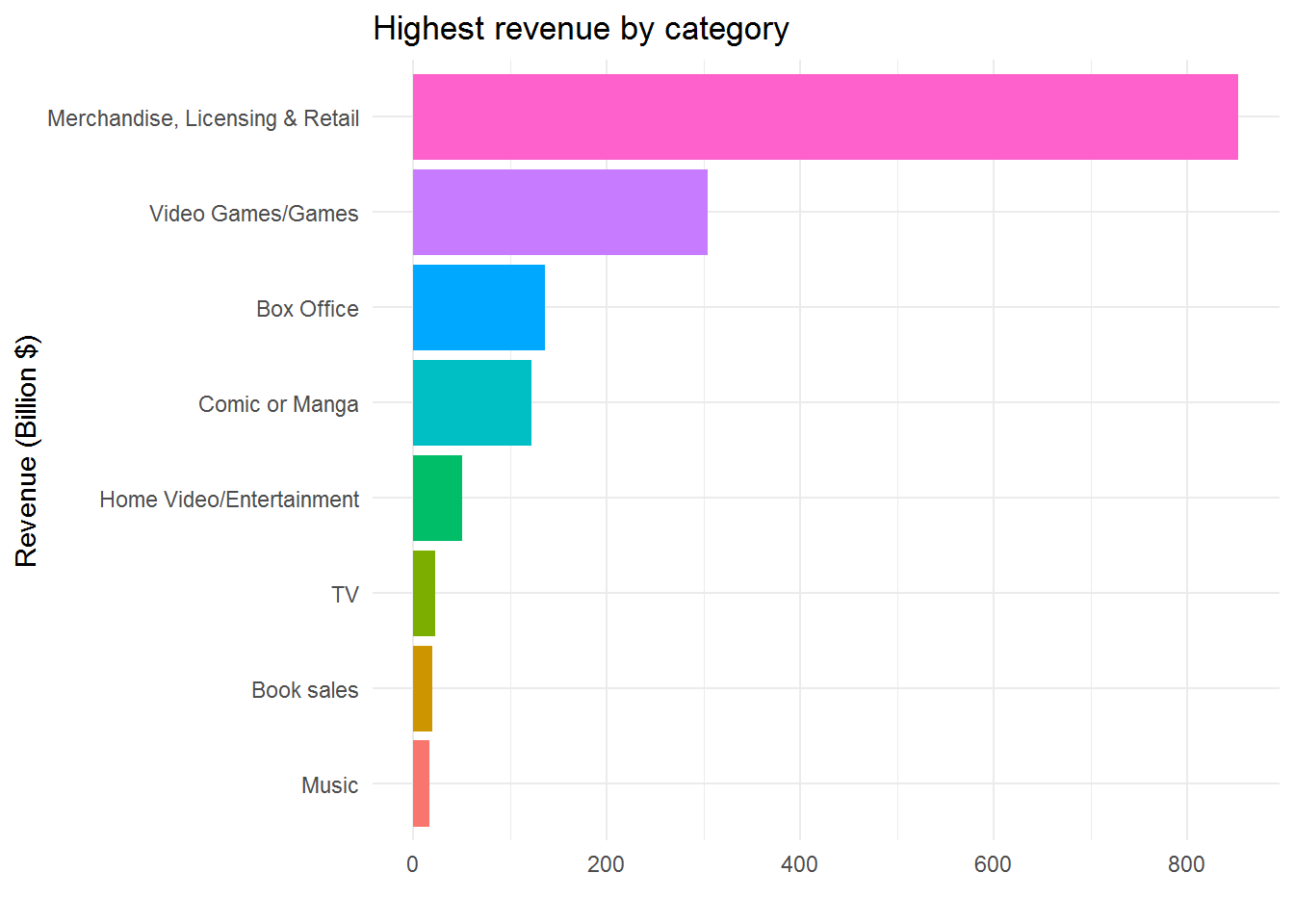Click the 0 axis tick label

click(412, 865)
